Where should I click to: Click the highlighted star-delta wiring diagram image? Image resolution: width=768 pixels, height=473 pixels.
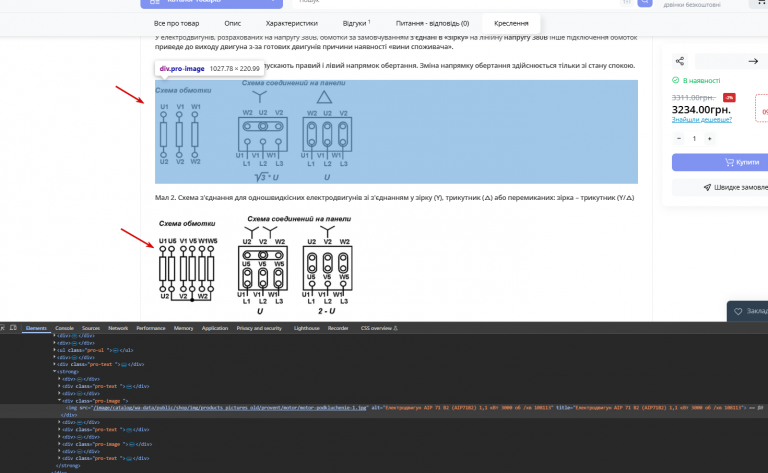pyautogui.click(x=254, y=131)
